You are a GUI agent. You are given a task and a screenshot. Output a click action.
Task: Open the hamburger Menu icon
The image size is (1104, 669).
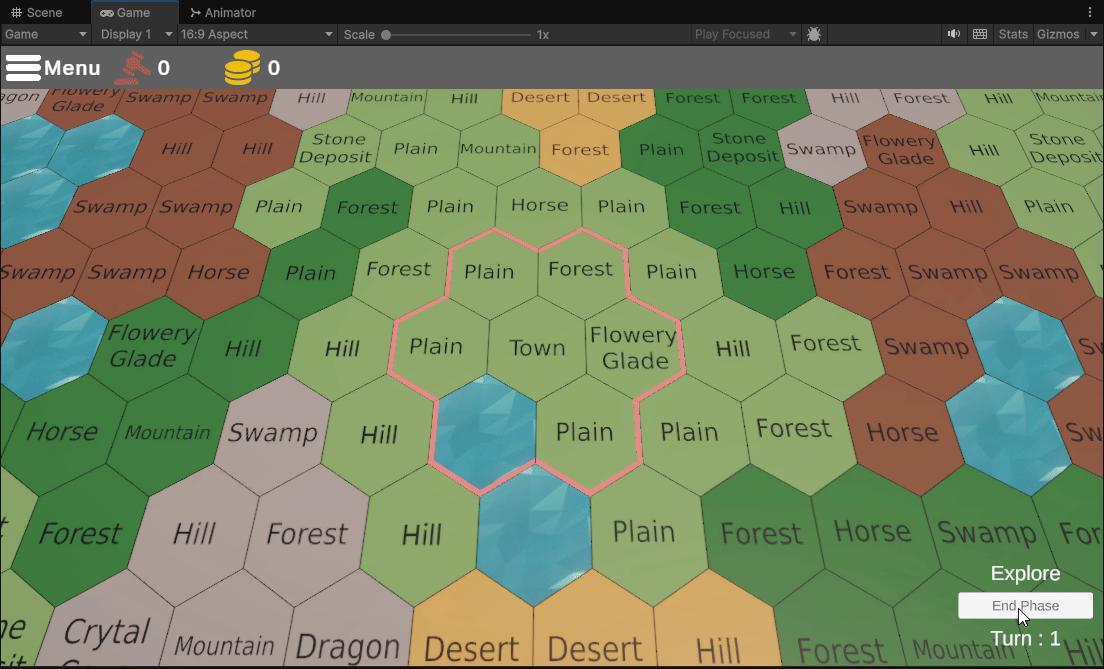click(x=23, y=68)
